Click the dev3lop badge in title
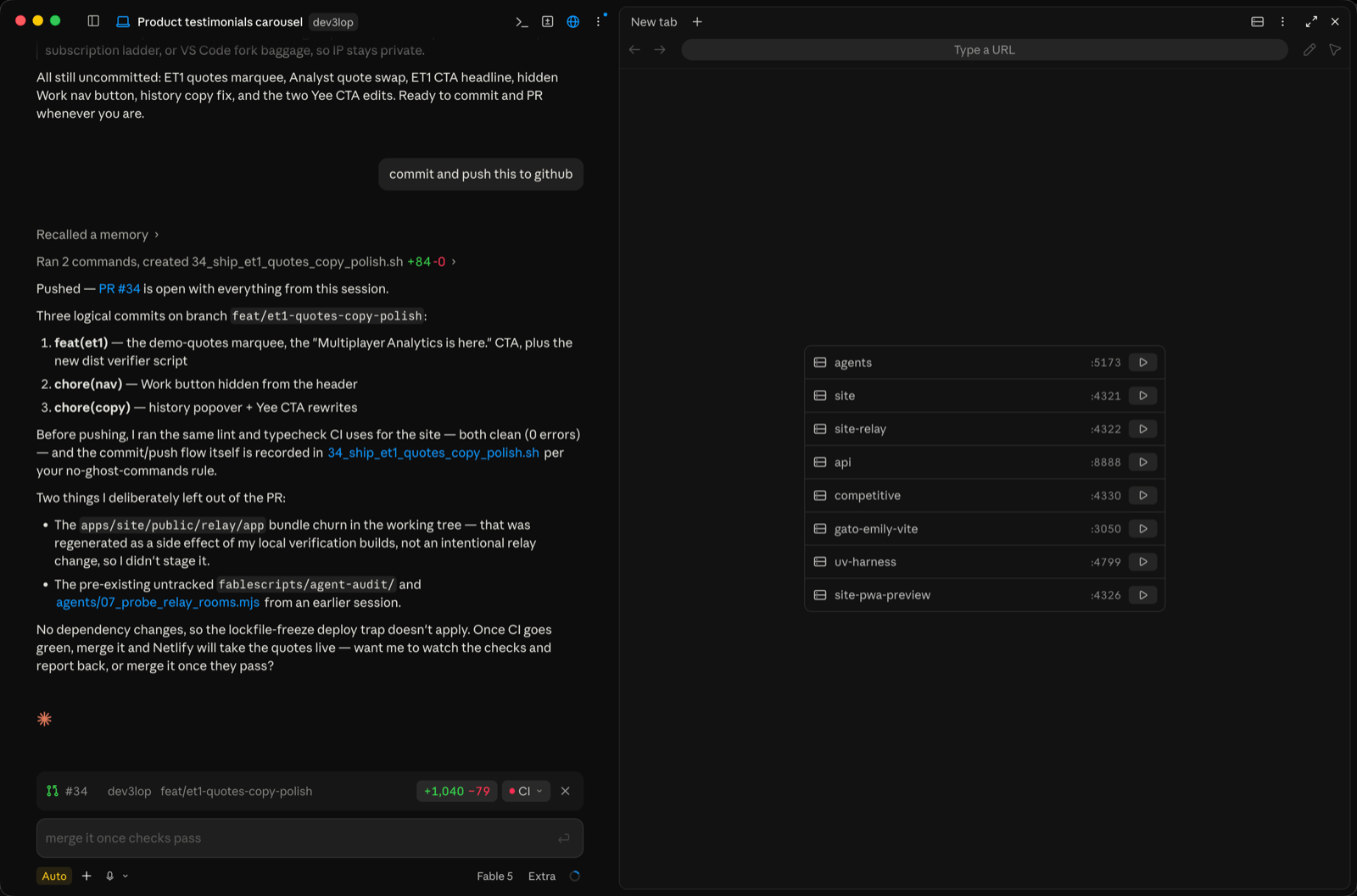 pyautogui.click(x=332, y=22)
